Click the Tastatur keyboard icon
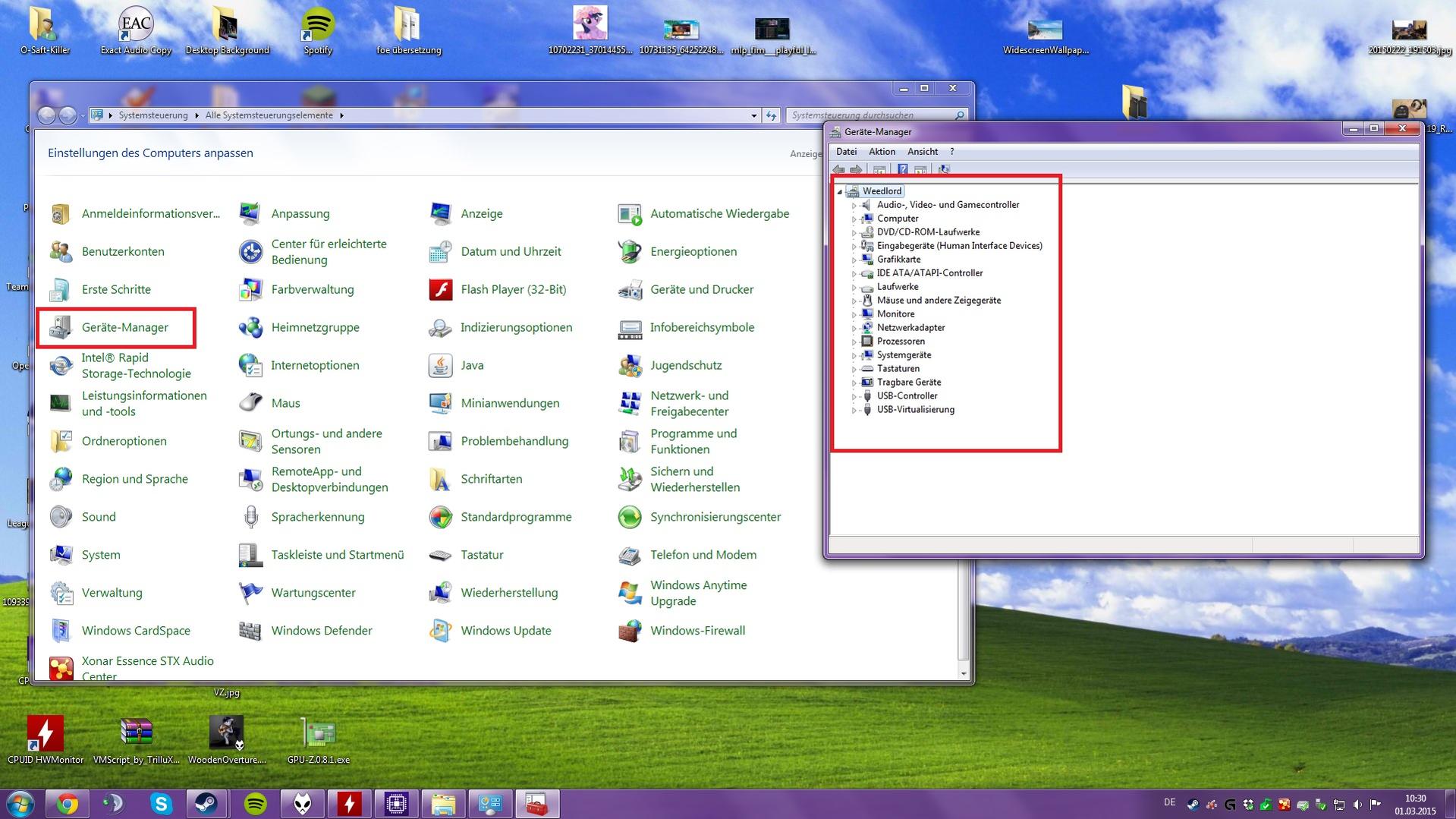The height and width of the screenshot is (819, 1456). [x=440, y=555]
